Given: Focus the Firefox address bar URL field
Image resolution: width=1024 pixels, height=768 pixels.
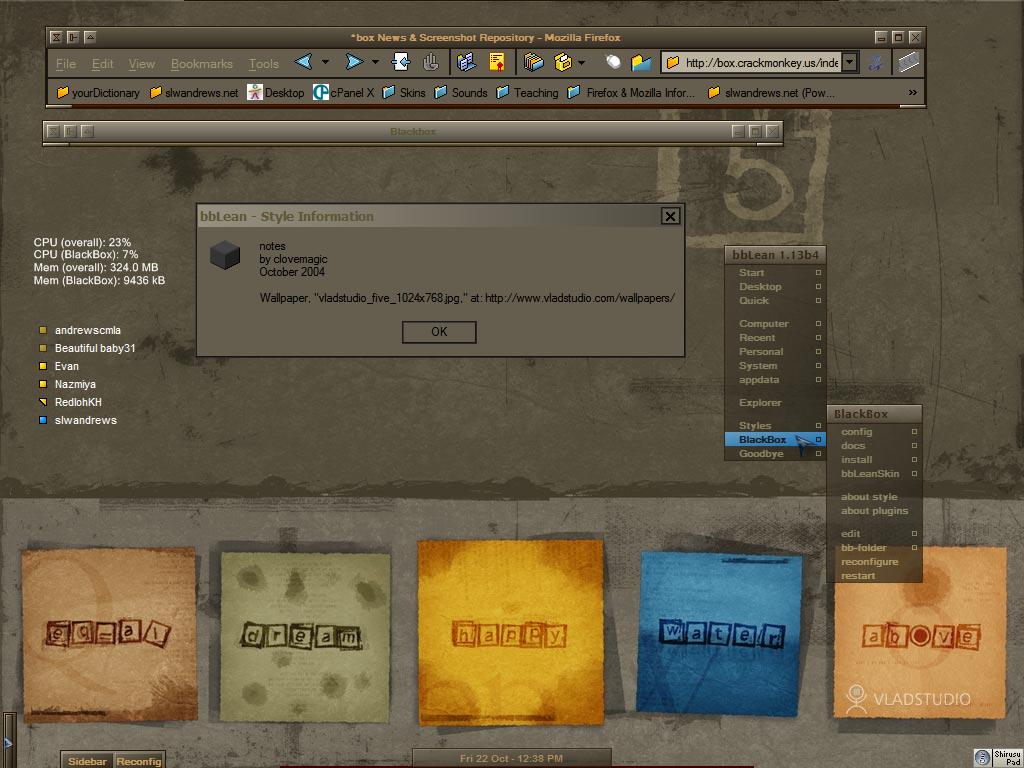Looking at the screenshot, I should pyautogui.click(x=752, y=63).
